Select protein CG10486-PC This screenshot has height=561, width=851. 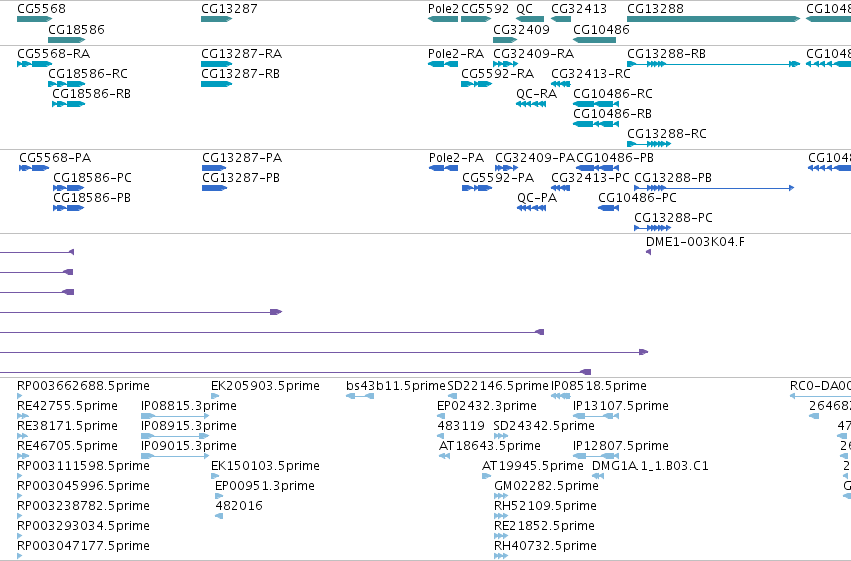[637, 198]
